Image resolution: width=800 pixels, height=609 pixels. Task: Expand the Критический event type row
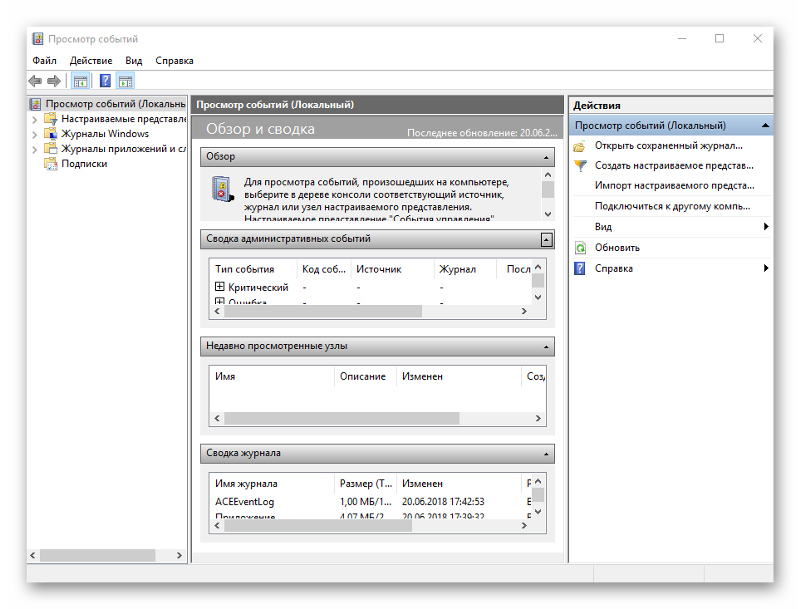[220, 287]
